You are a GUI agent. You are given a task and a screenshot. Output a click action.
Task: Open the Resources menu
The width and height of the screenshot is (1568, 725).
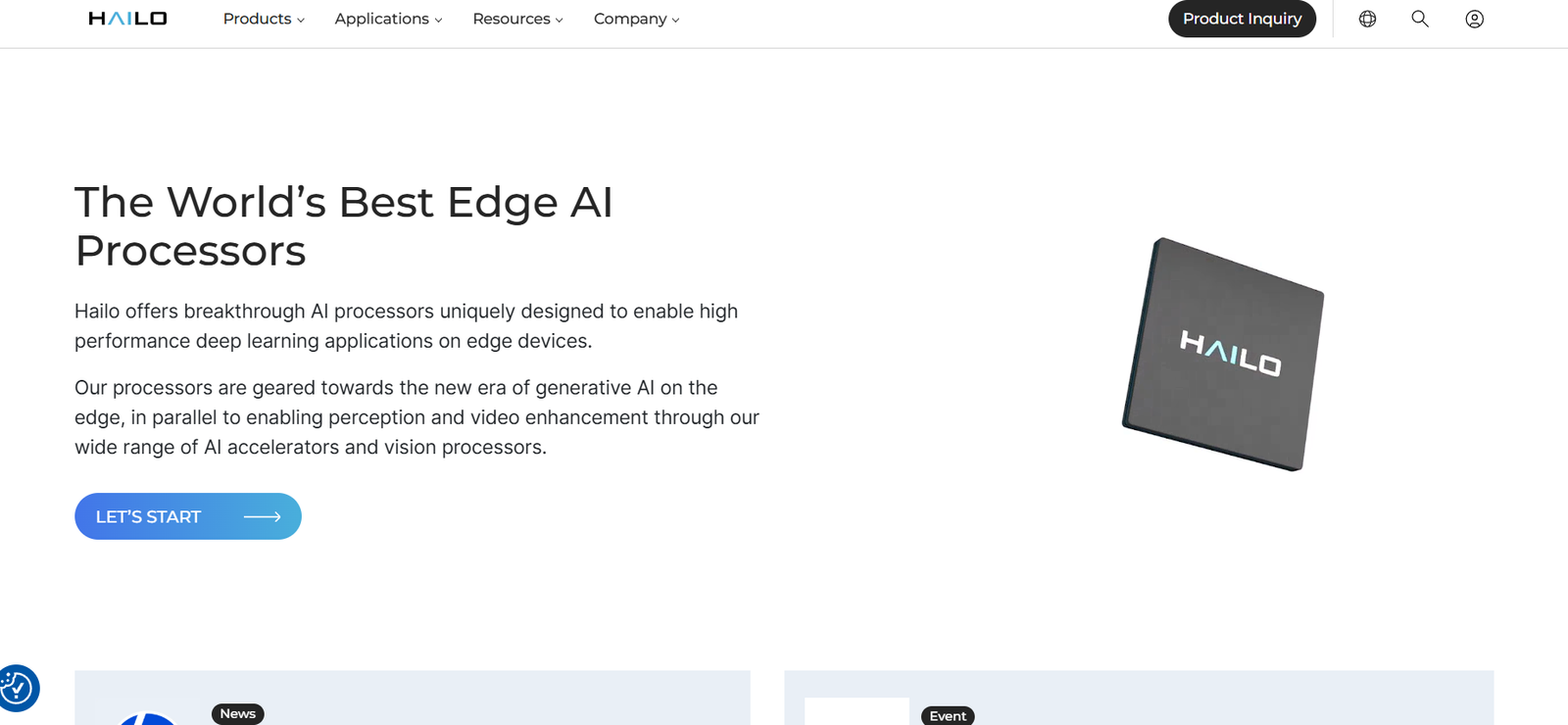point(516,19)
